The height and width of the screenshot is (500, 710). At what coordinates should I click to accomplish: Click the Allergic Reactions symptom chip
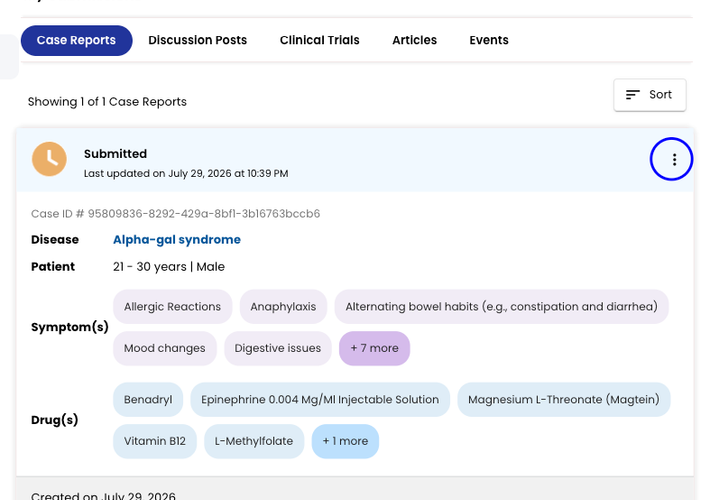173,307
